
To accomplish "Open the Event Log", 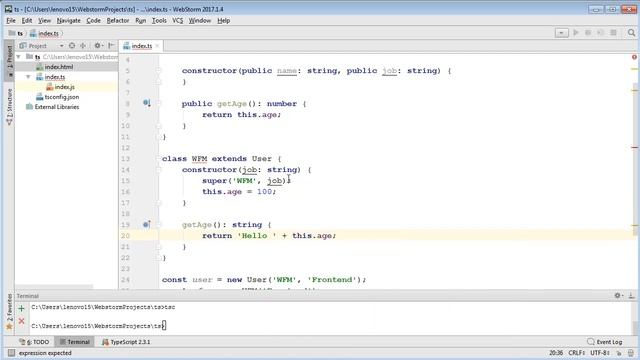I will click(x=604, y=342).
